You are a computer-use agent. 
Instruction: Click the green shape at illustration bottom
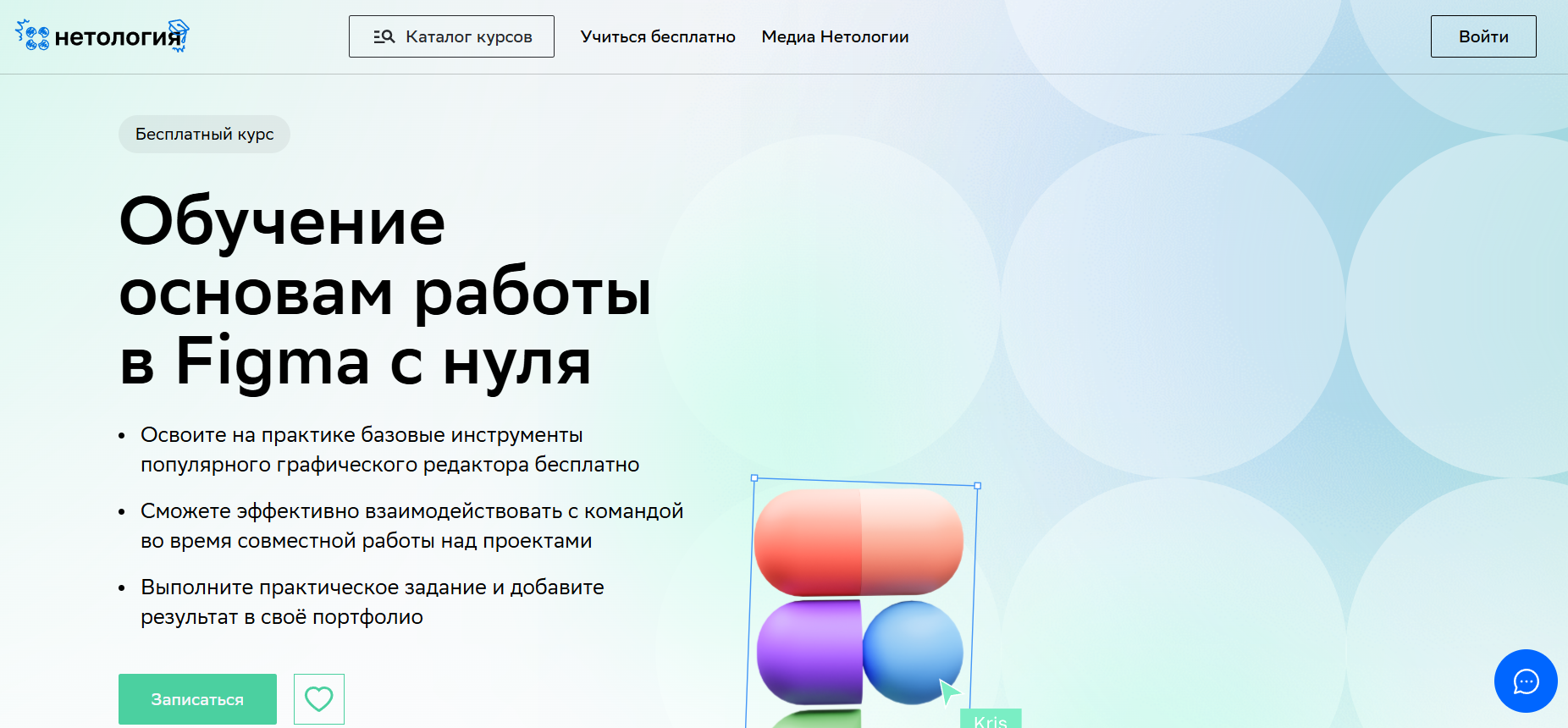[x=817, y=720]
